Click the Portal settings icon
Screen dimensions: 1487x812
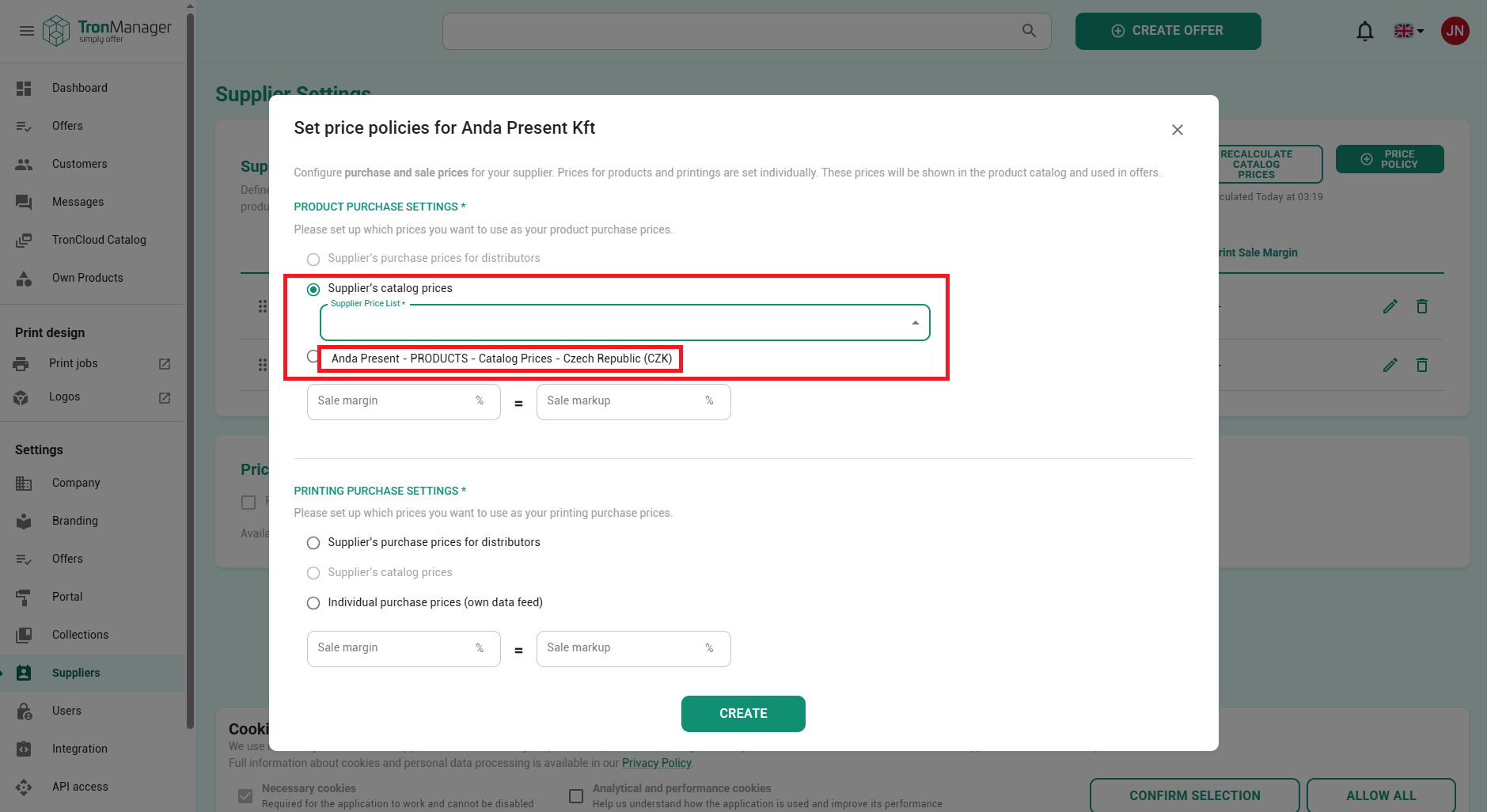click(x=24, y=598)
